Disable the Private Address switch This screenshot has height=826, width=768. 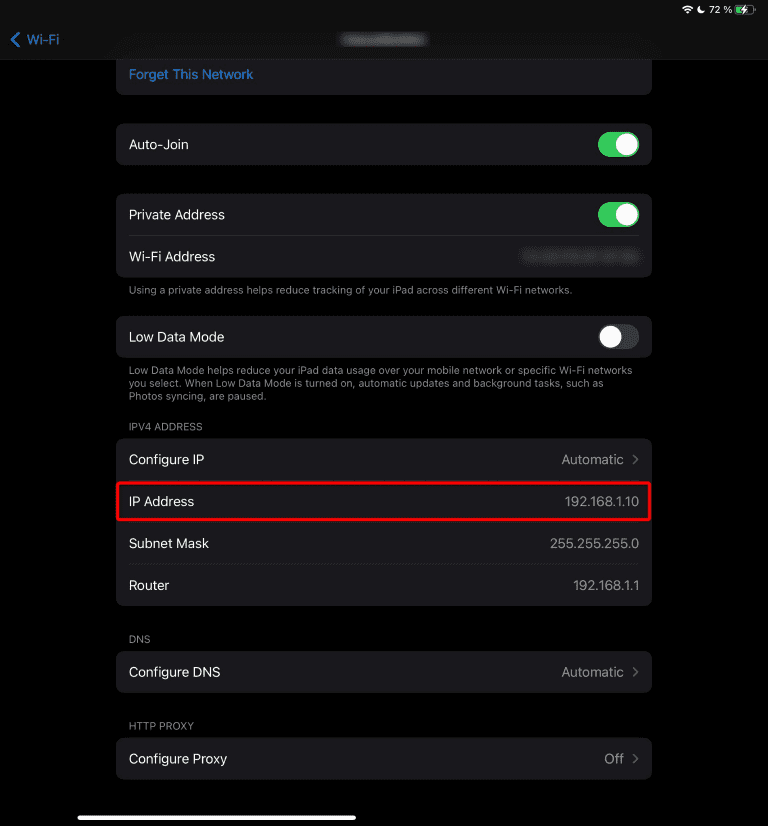pyautogui.click(x=618, y=215)
